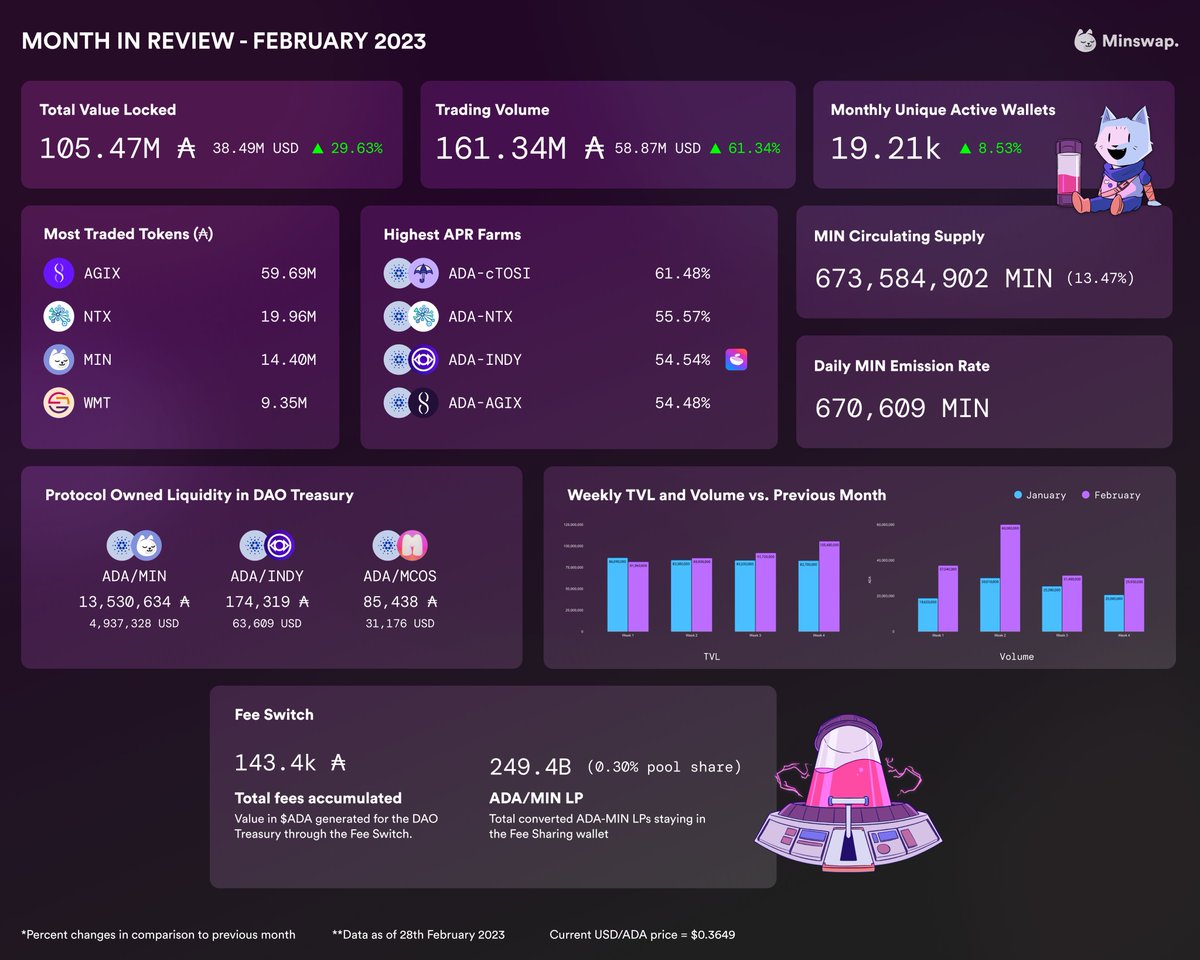
Task: Click the ADA/INDY treasury pair icon
Action: point(267,546)
